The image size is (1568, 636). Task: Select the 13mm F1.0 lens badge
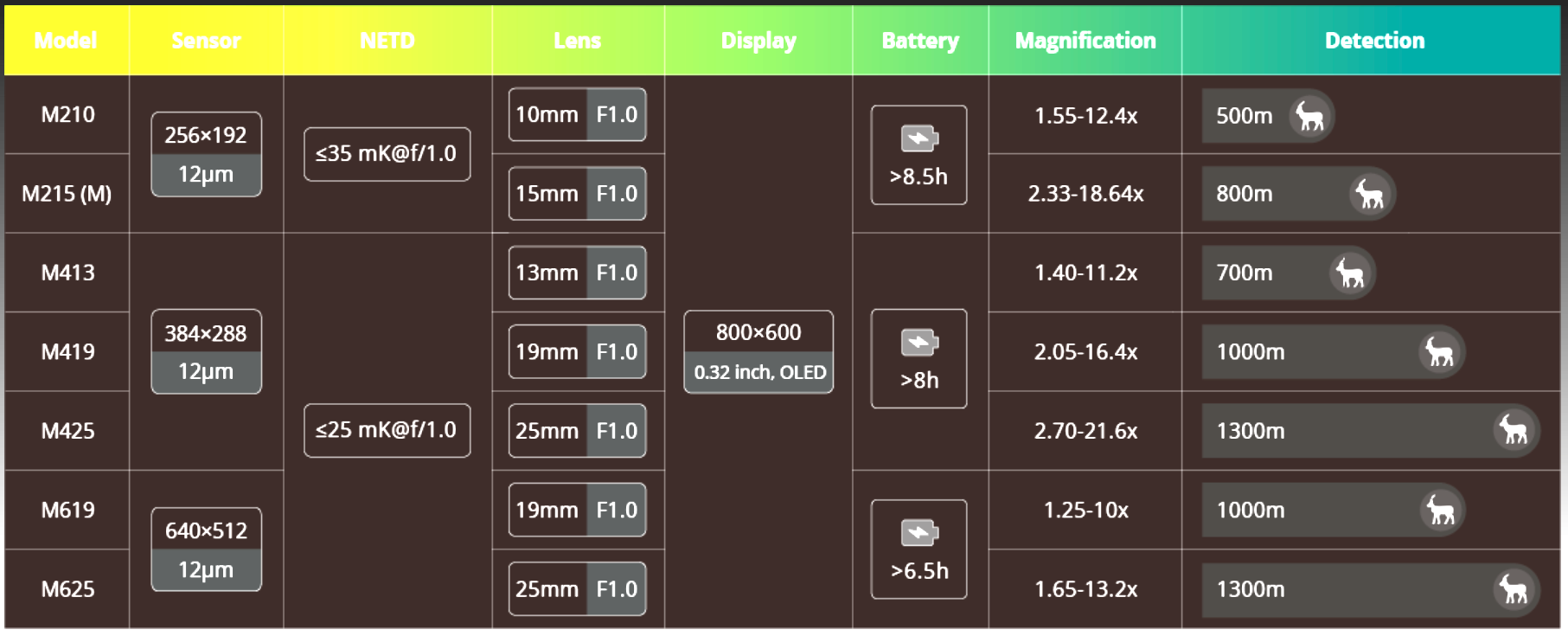point(577,273)
